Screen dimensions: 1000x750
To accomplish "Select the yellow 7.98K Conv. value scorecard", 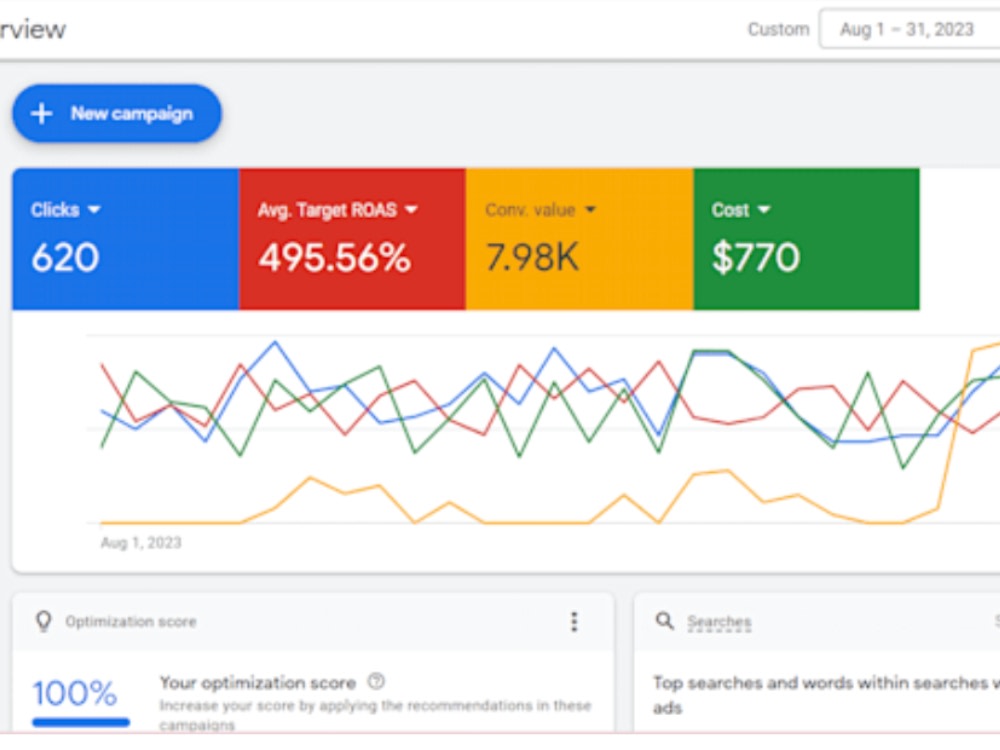I will 580,239.
